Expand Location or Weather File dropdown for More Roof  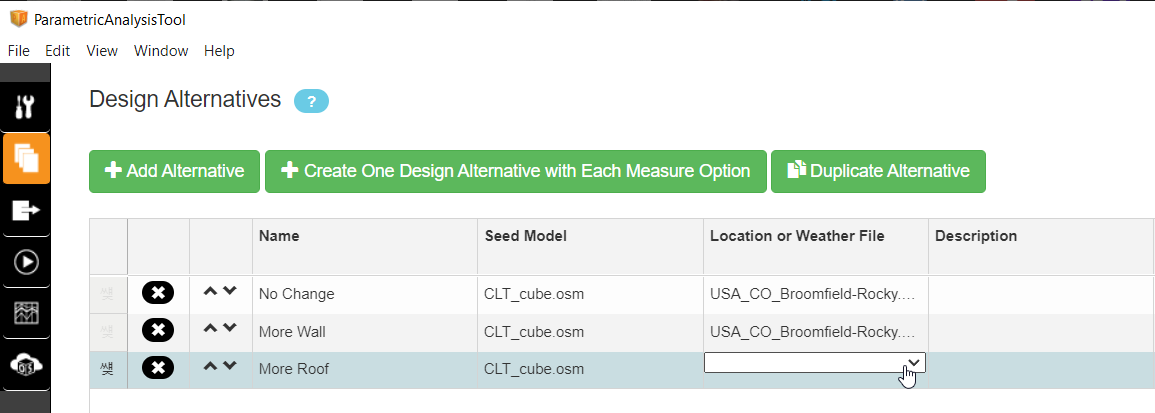click(913, 363)
